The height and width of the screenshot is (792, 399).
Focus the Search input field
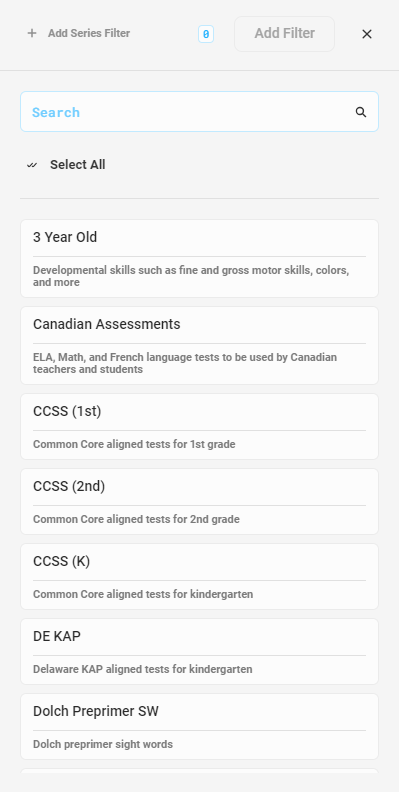point(200,112)
